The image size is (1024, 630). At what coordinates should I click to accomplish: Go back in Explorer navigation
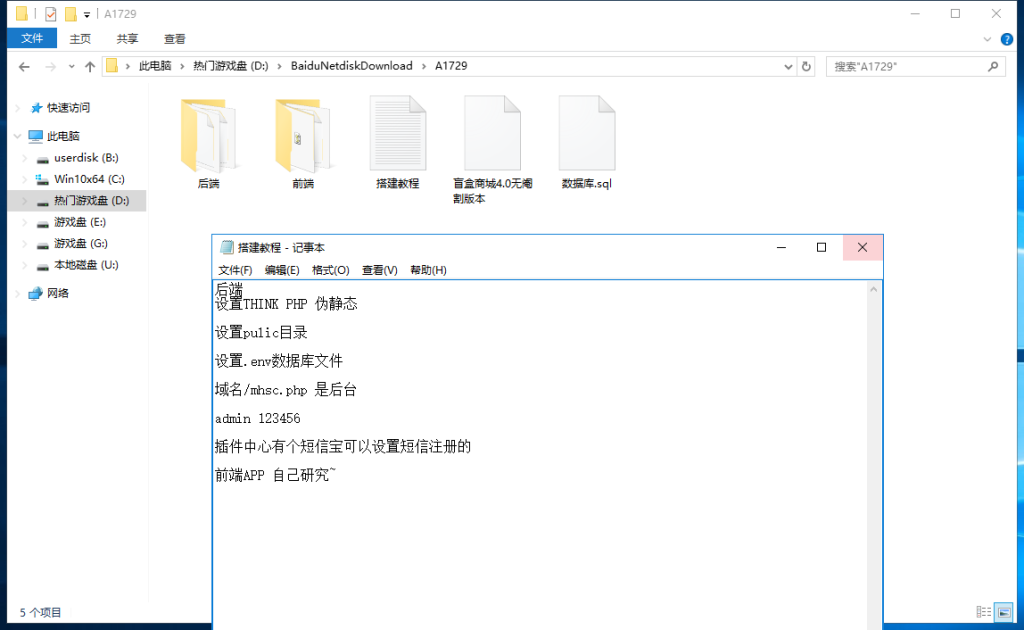[24, 67]
